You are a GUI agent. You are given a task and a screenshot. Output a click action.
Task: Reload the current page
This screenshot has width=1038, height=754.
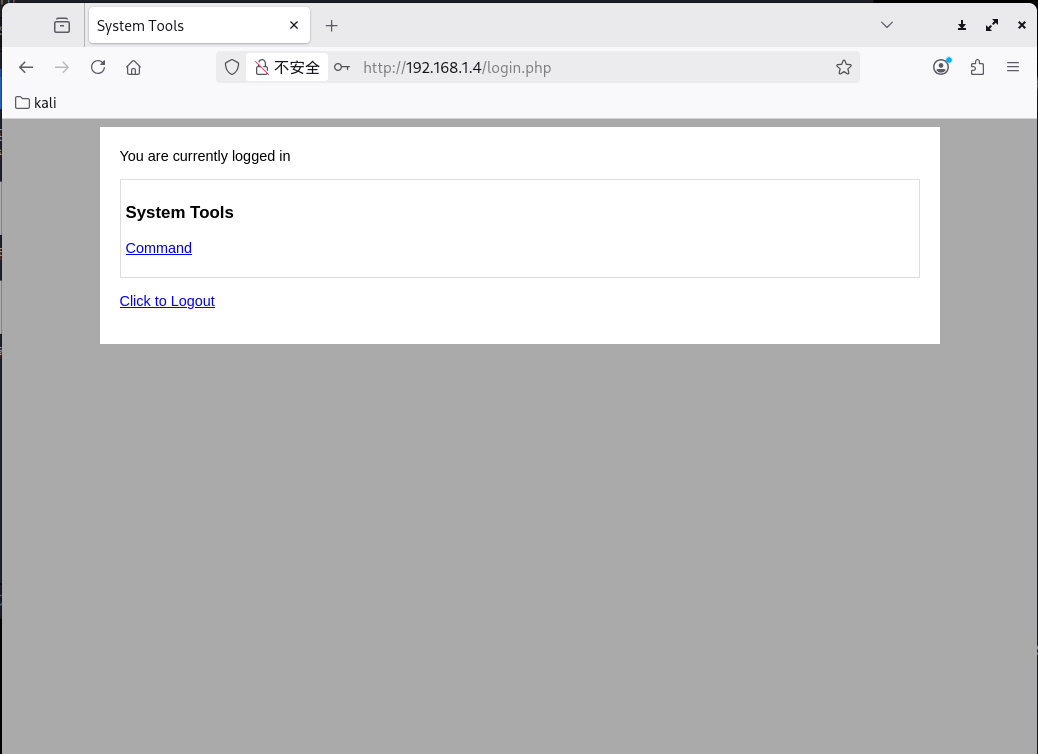[98, 67]
